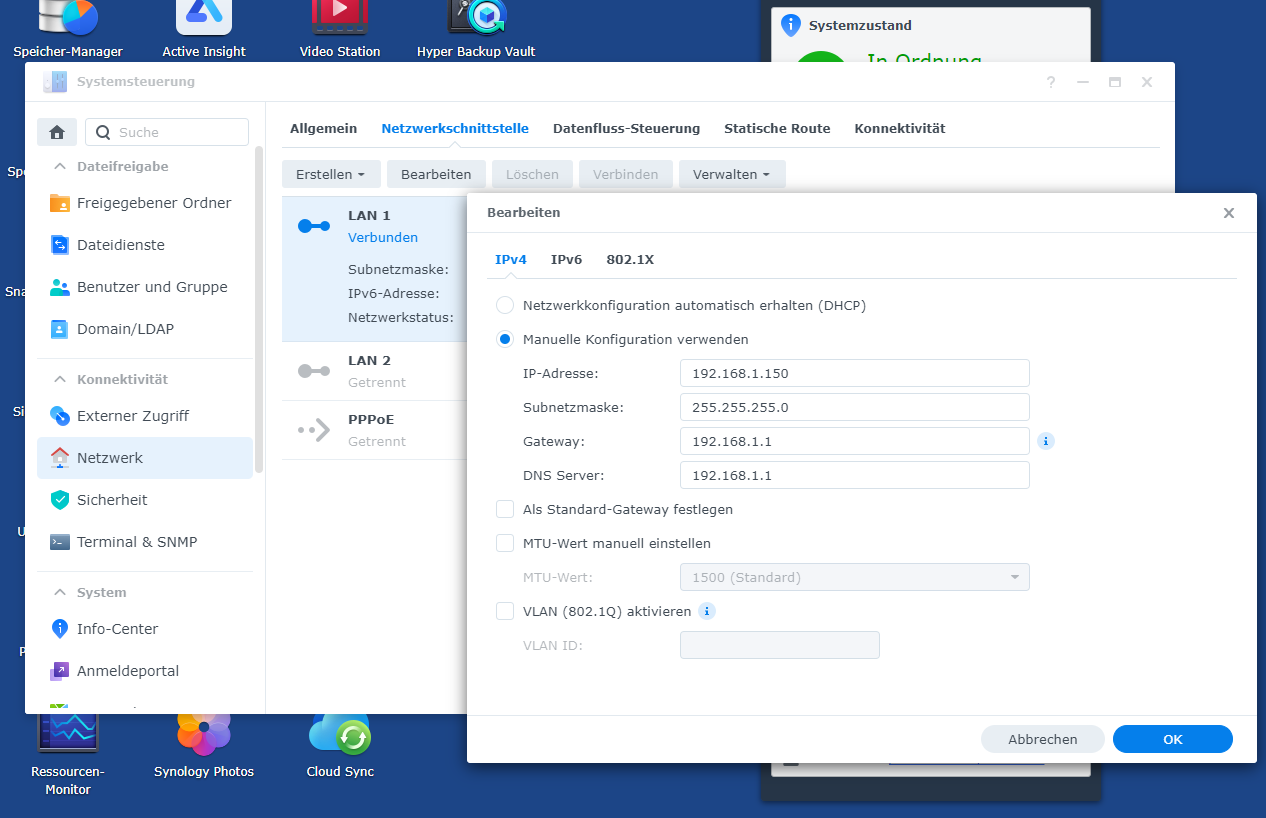Viewport: 1266px width, 818px height.
Task: Enable the VLAN (802.1Q) aktivieren checkbox
Action: pos(505,611)
